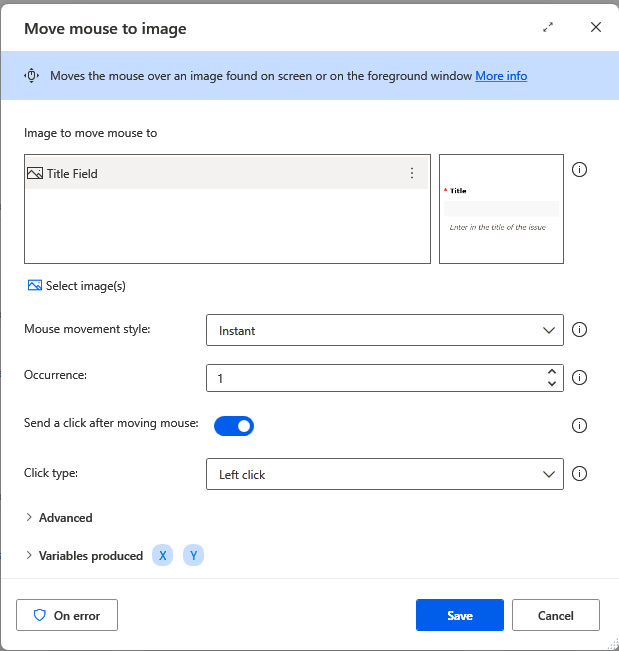Click the Select image(s) button
Viewport: 619px width, 651px height.
[77, 286]
